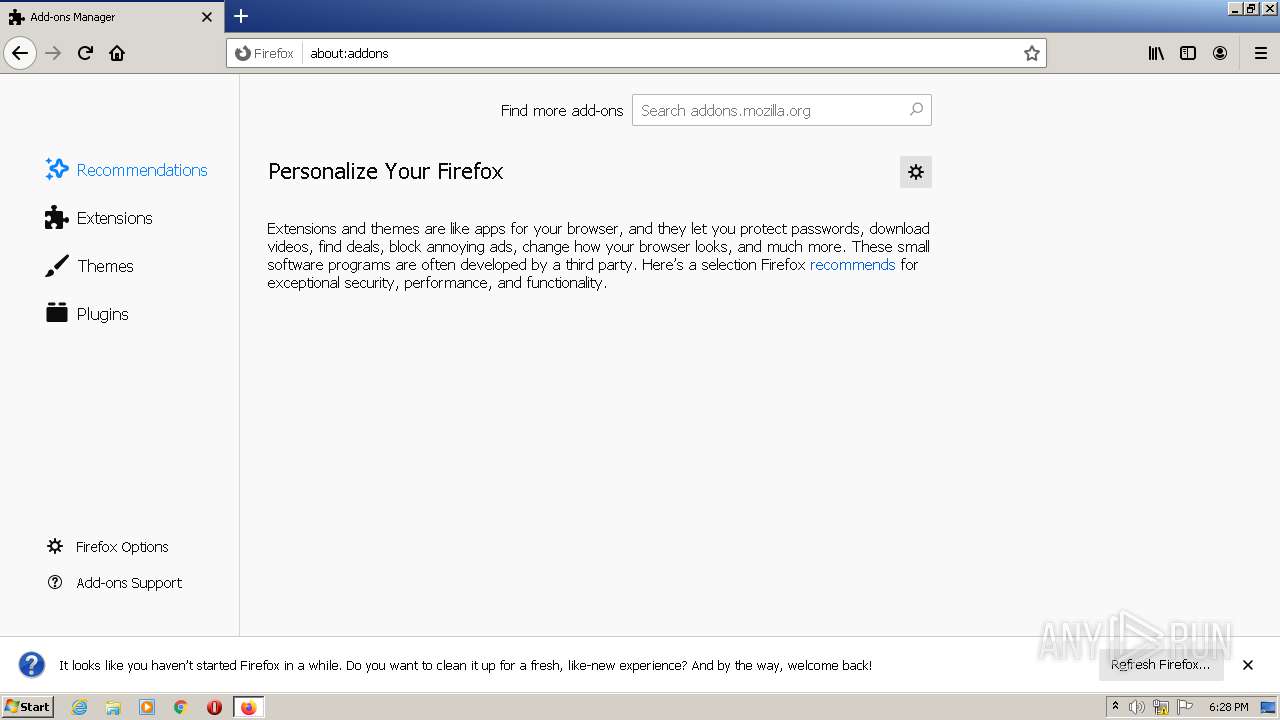Close the Add-ons Manager tab
Image resolution: width=1280 pixels, height=720 pixels.
207,17
